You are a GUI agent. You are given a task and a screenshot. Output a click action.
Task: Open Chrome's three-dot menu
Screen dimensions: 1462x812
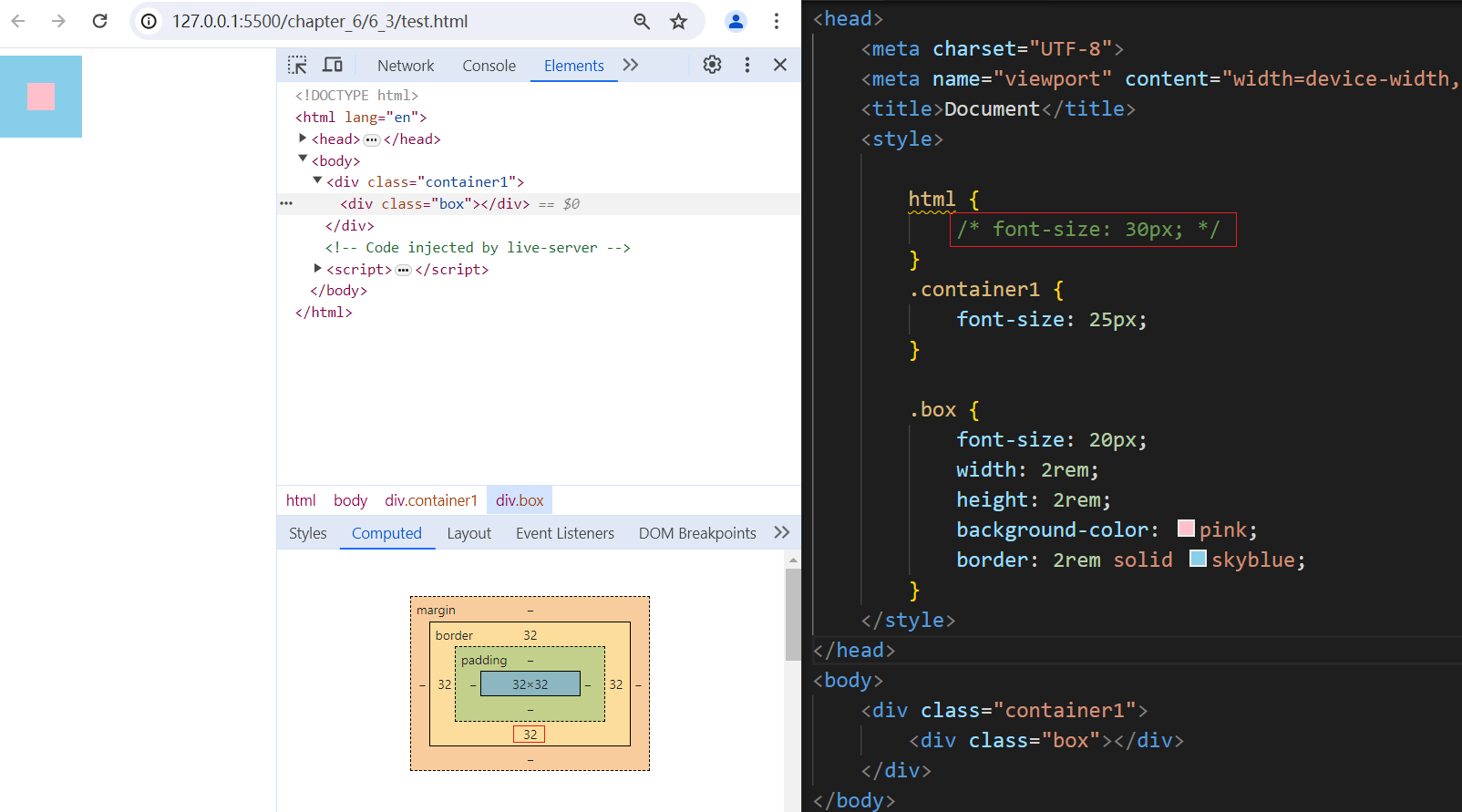click(777, 21)
